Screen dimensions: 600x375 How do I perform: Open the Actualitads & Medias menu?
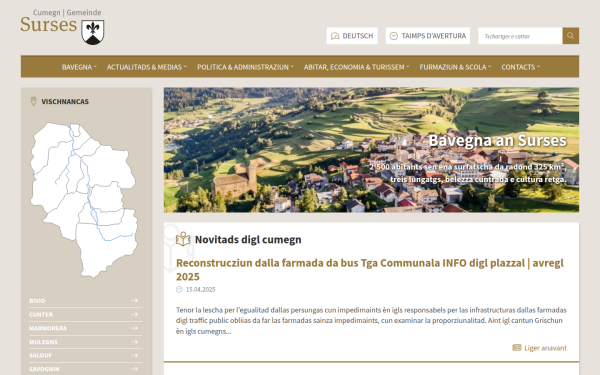point(144,67)
